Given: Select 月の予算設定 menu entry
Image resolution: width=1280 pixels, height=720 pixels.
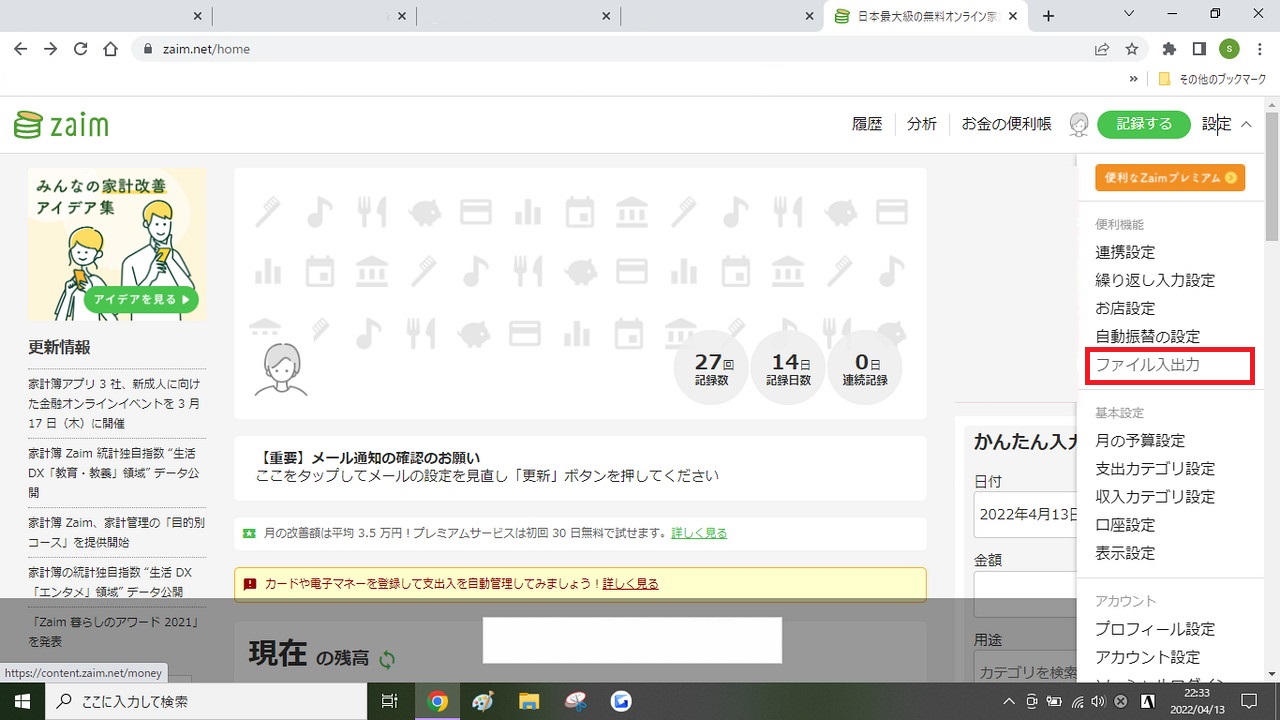Looking at the screenshot, I should coord(1140,441).
